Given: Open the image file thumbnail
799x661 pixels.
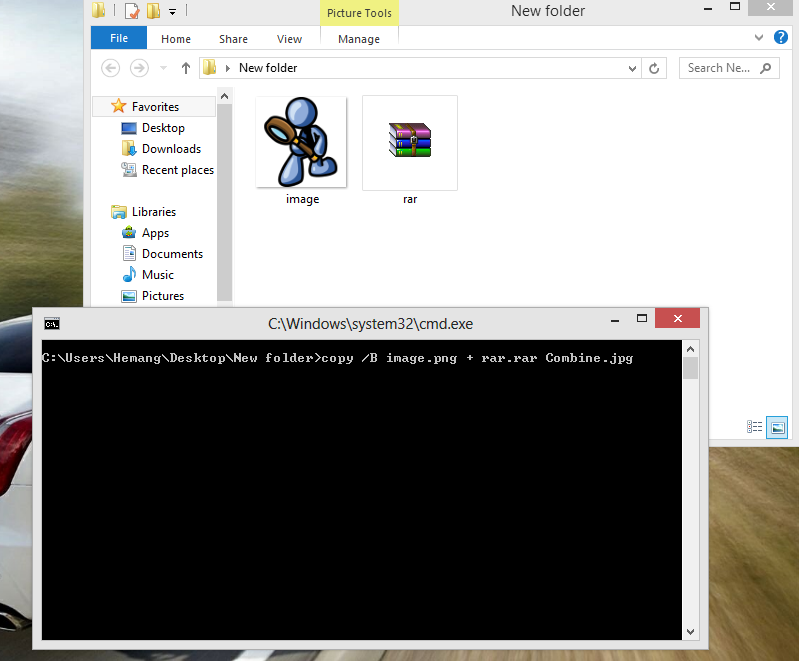Looking at the screenshot, I should (301, 142).
